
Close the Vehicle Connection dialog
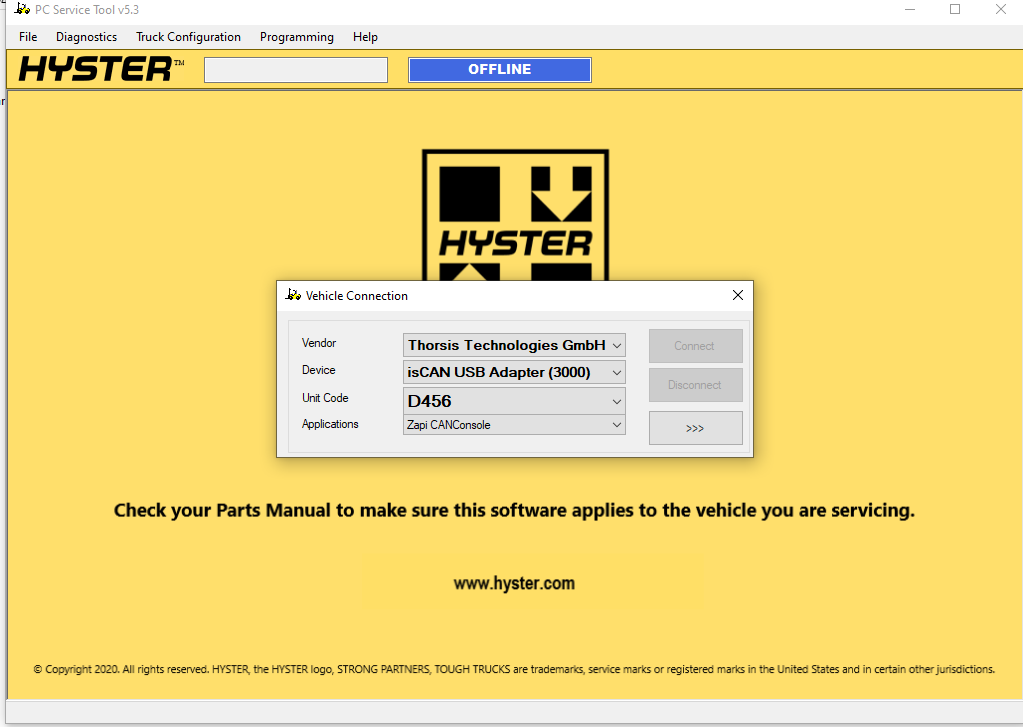(738, 295)
